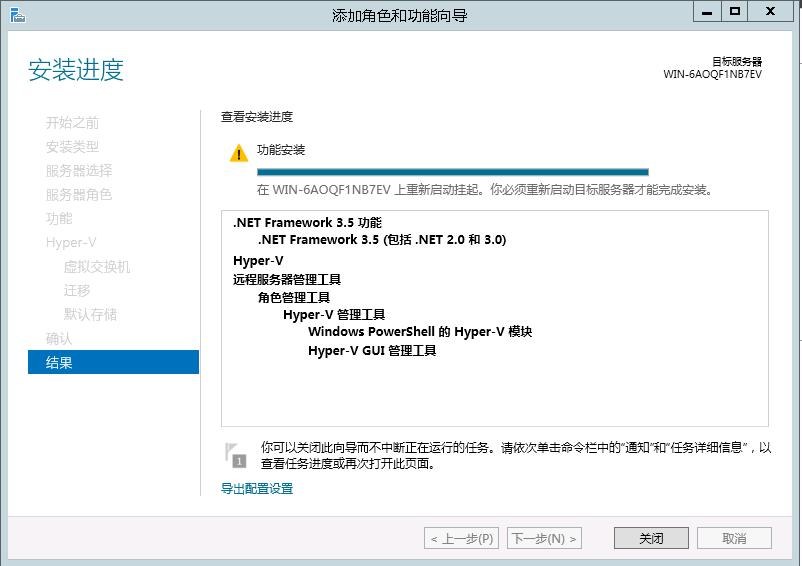Click the 上一步(P) button
Image resolution: width=802 pixels, height=566 pixels.
[462, 538]
